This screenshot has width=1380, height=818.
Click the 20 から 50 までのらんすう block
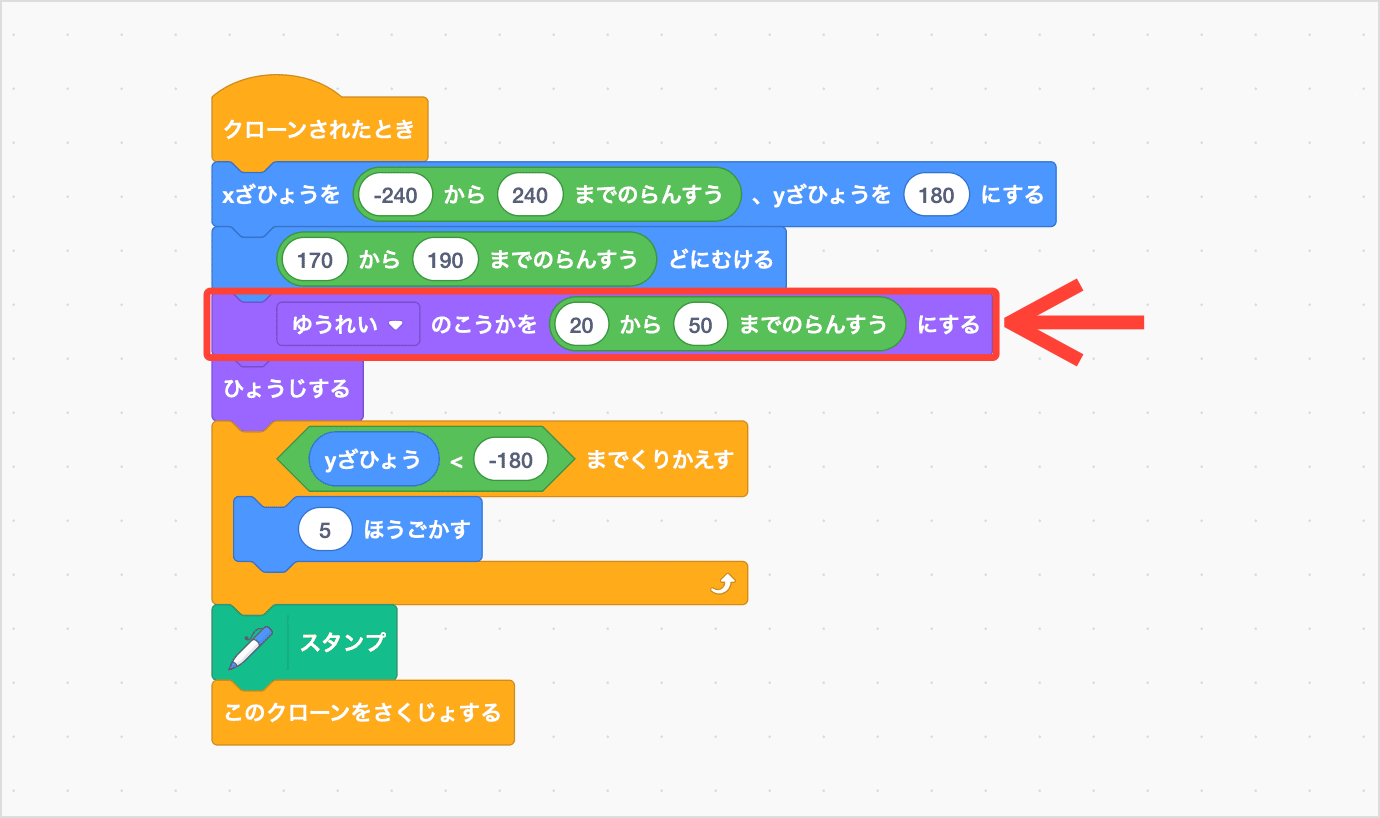tap(727, 325)
